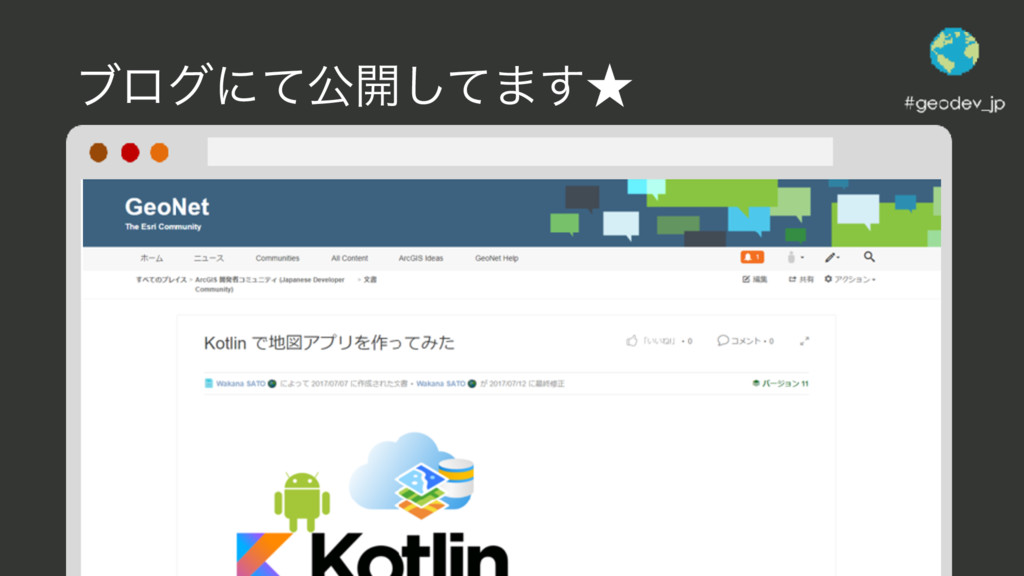Click the #geodev_jp hashtag text
Image resolution: width=1024 pixels, height=576 pixels.
click(954, 103)
